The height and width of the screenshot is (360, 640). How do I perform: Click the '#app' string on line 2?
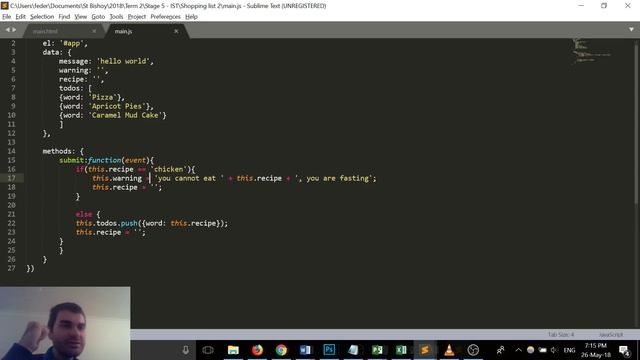click(x=71, y=43)
